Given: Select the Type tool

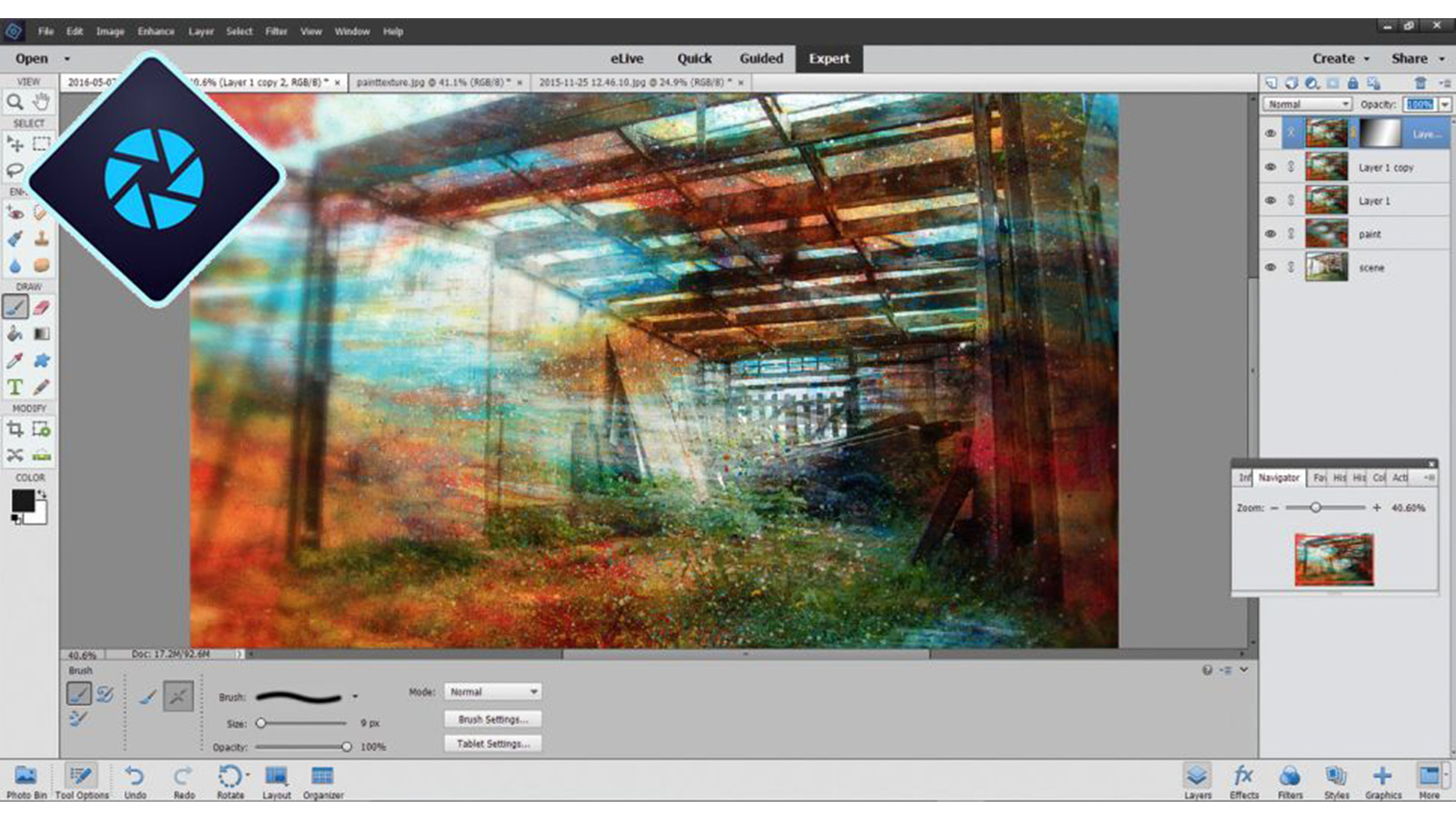Looking at the screenshot, I should [x=15, y=387].
